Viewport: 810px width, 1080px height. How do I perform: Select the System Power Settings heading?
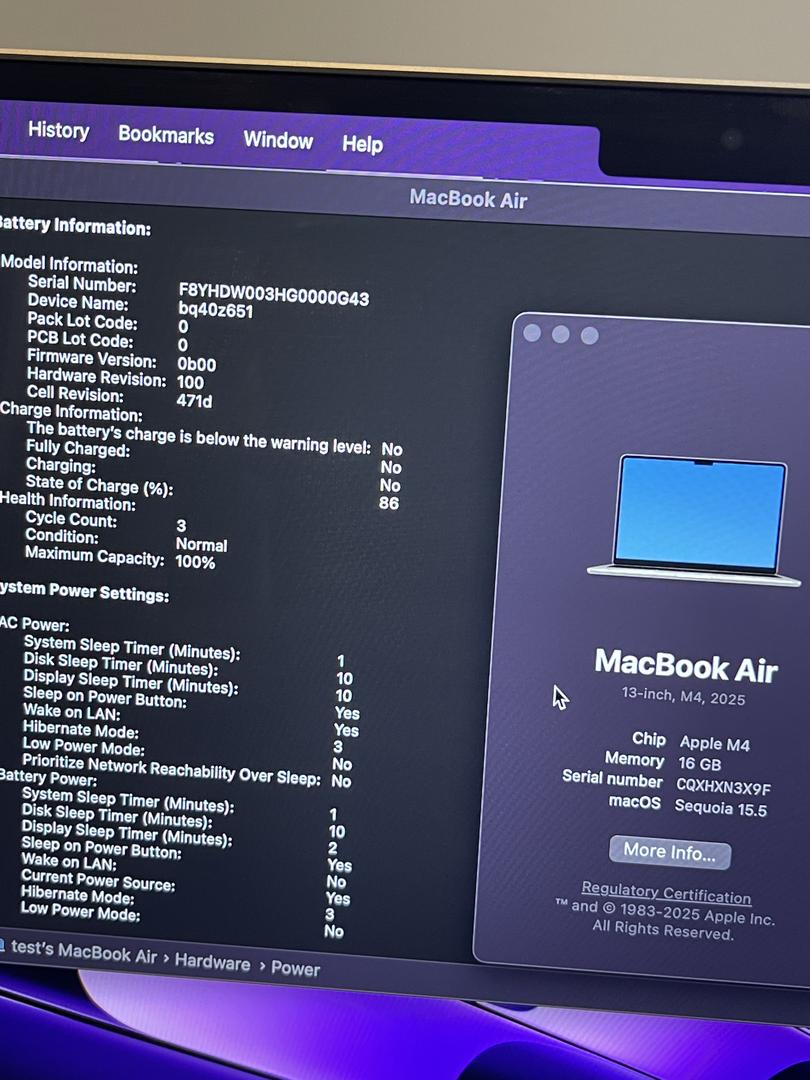83,592
